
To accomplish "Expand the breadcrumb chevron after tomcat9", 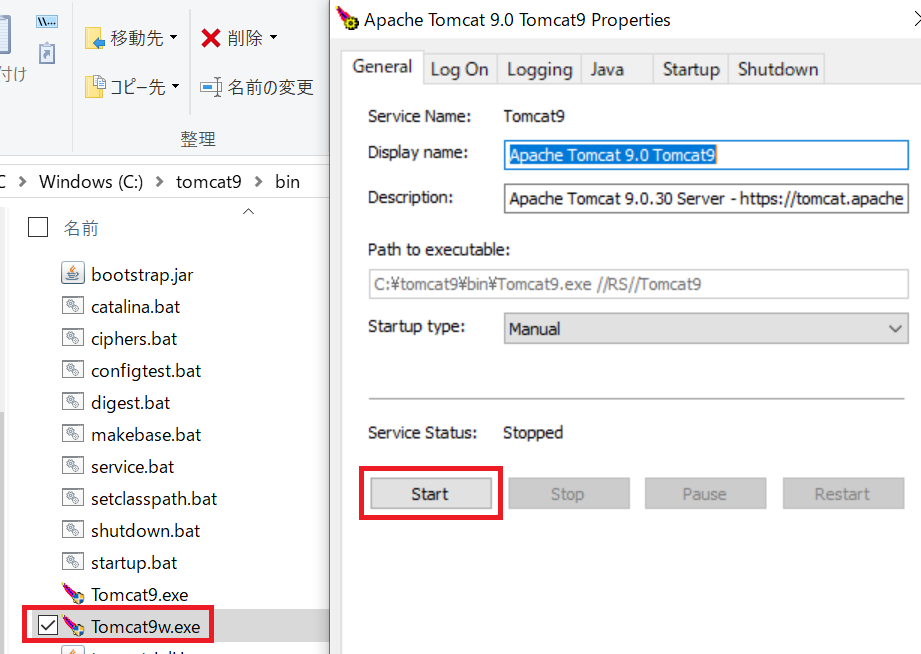I will (258, 182).
